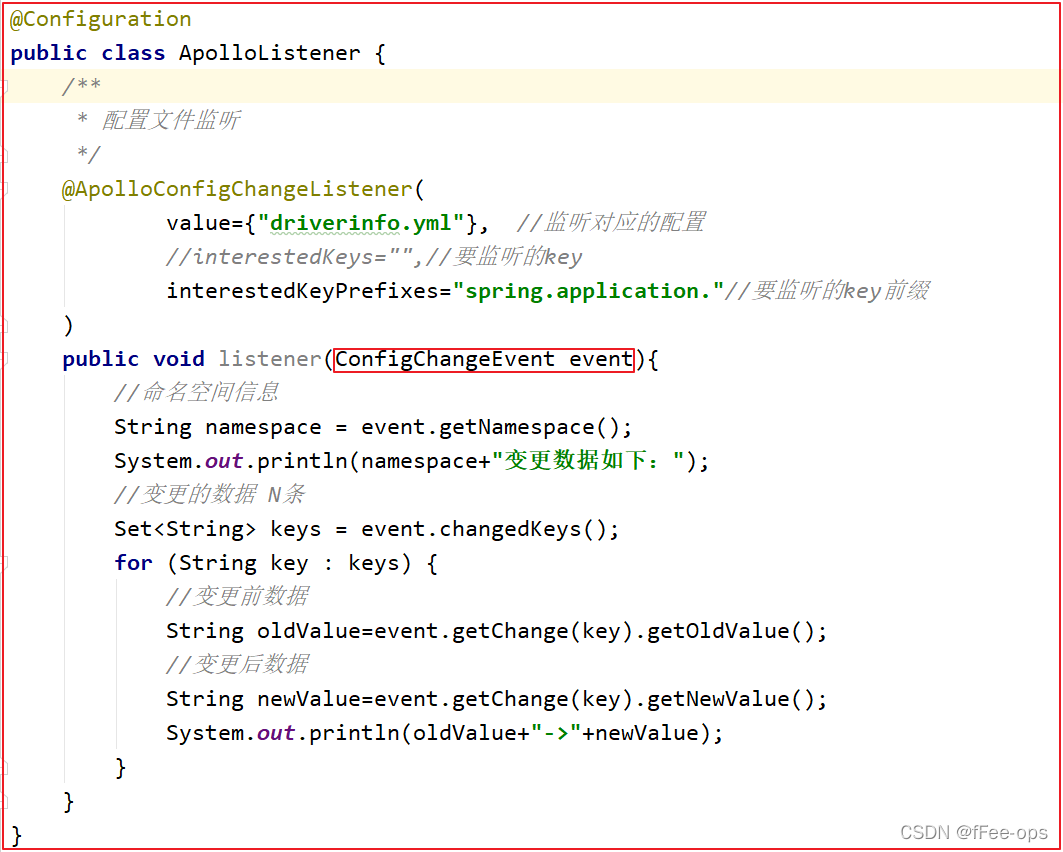The height and width of the screenshot is (852, 1063).
Task: Click the interestedKeyPrefixes attribute name
Action: click(x=302, y=291)
